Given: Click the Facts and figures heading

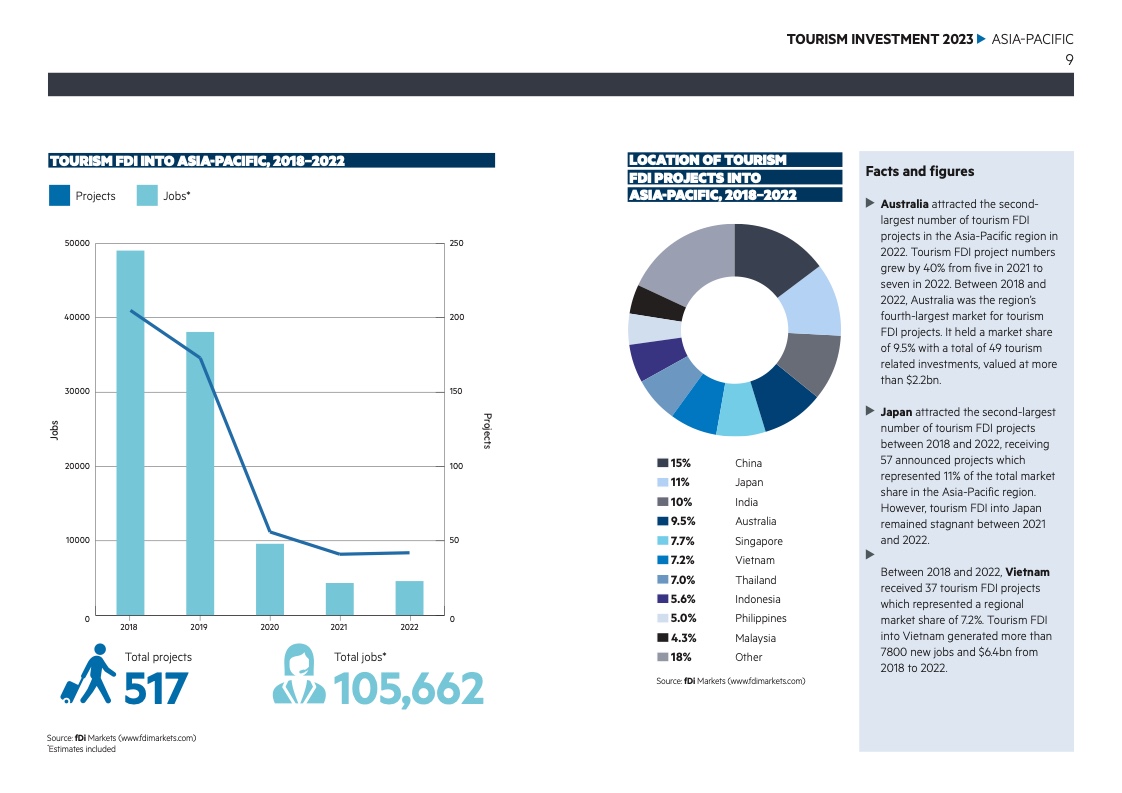Looking at the screenshot, I should [x=919, y=171].
